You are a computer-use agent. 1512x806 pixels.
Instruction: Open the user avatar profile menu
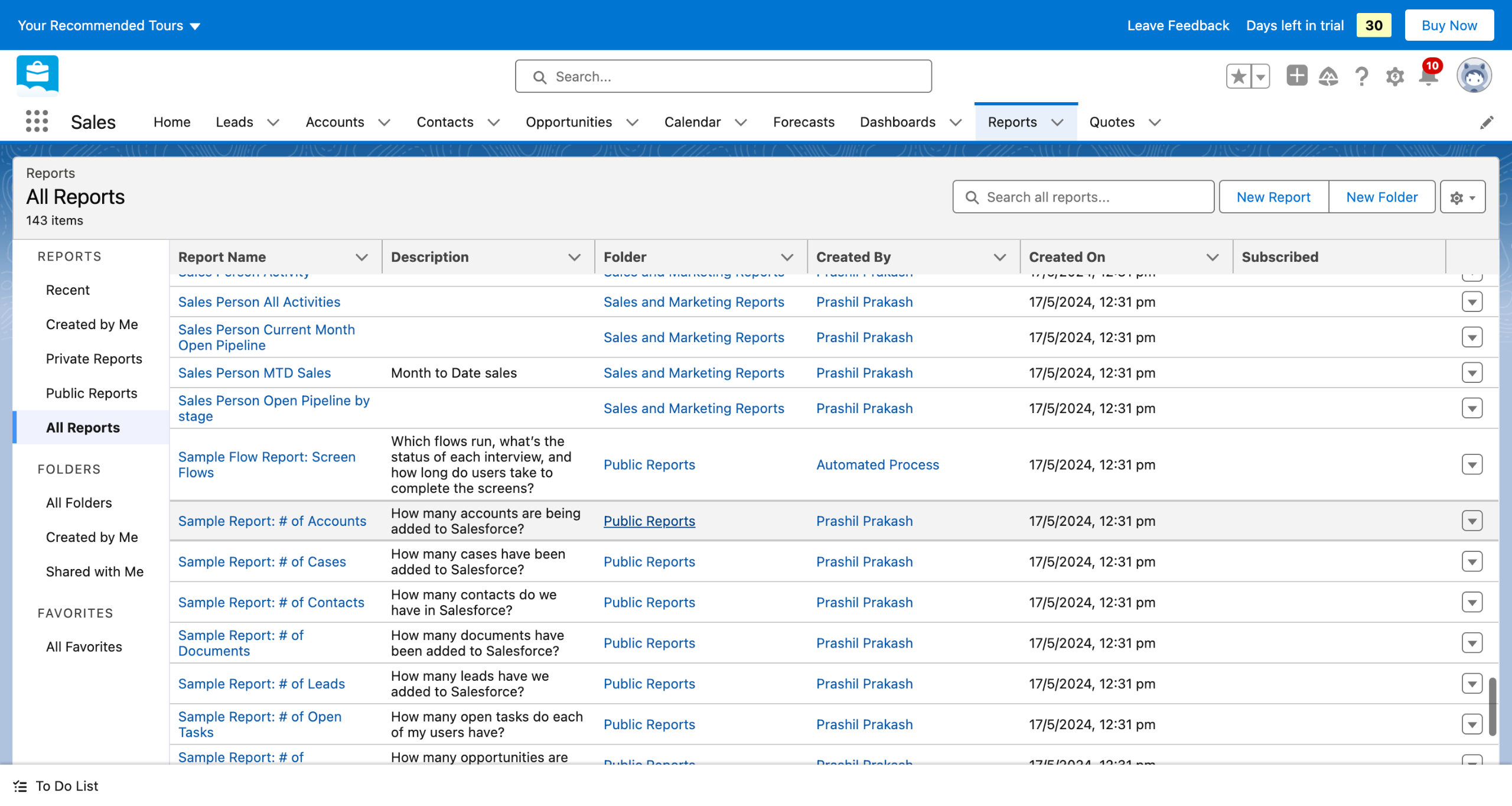tap(1474, 76)
